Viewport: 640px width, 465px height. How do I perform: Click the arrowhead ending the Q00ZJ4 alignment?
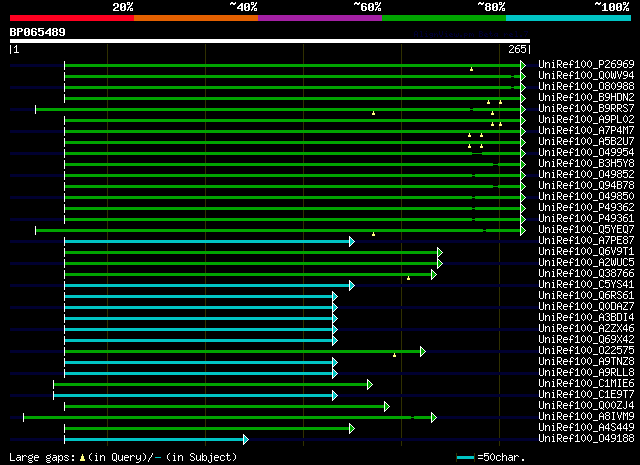point(387,407)
